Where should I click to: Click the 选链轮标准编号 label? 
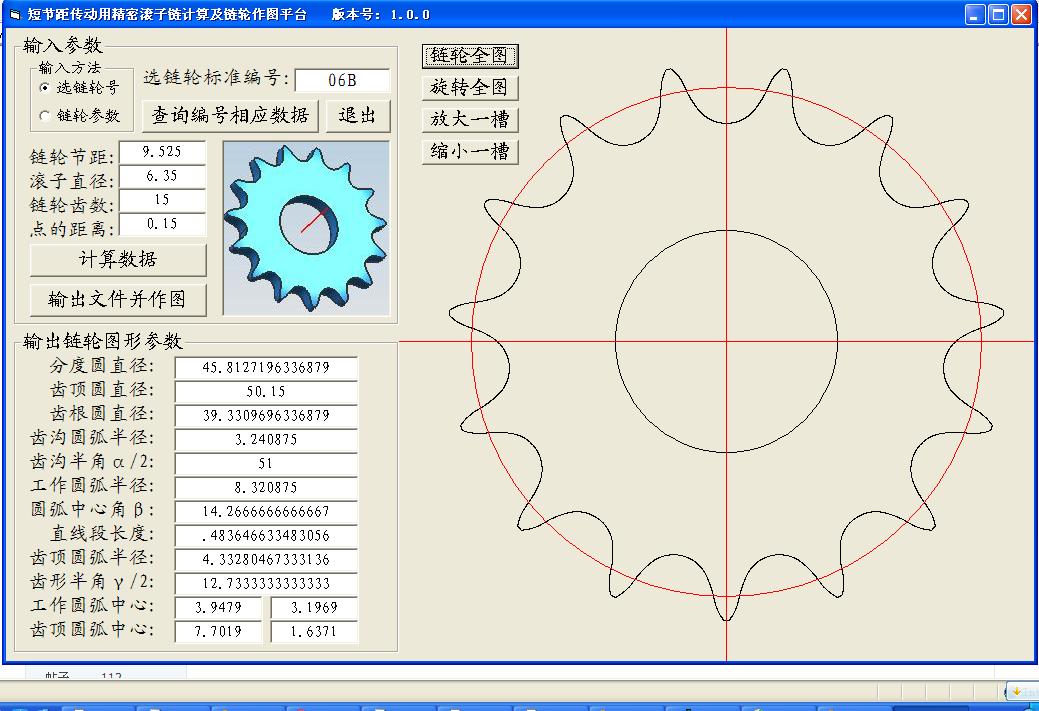coord(217,78)
